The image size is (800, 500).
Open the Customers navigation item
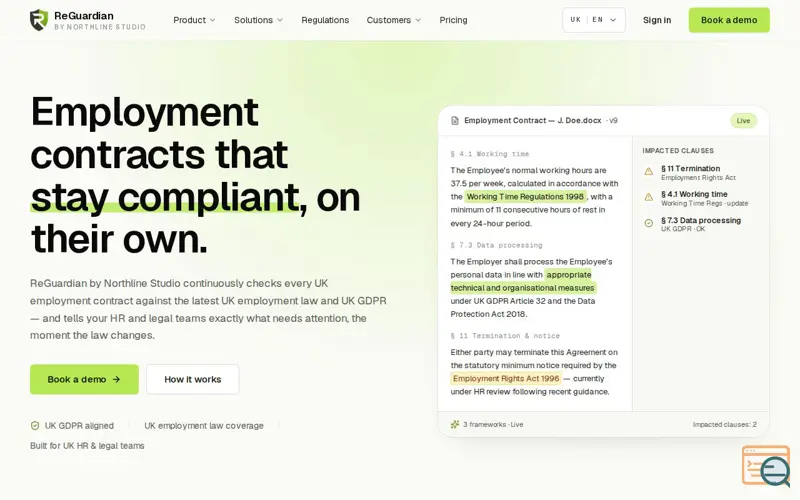click(x=393, y=20)
